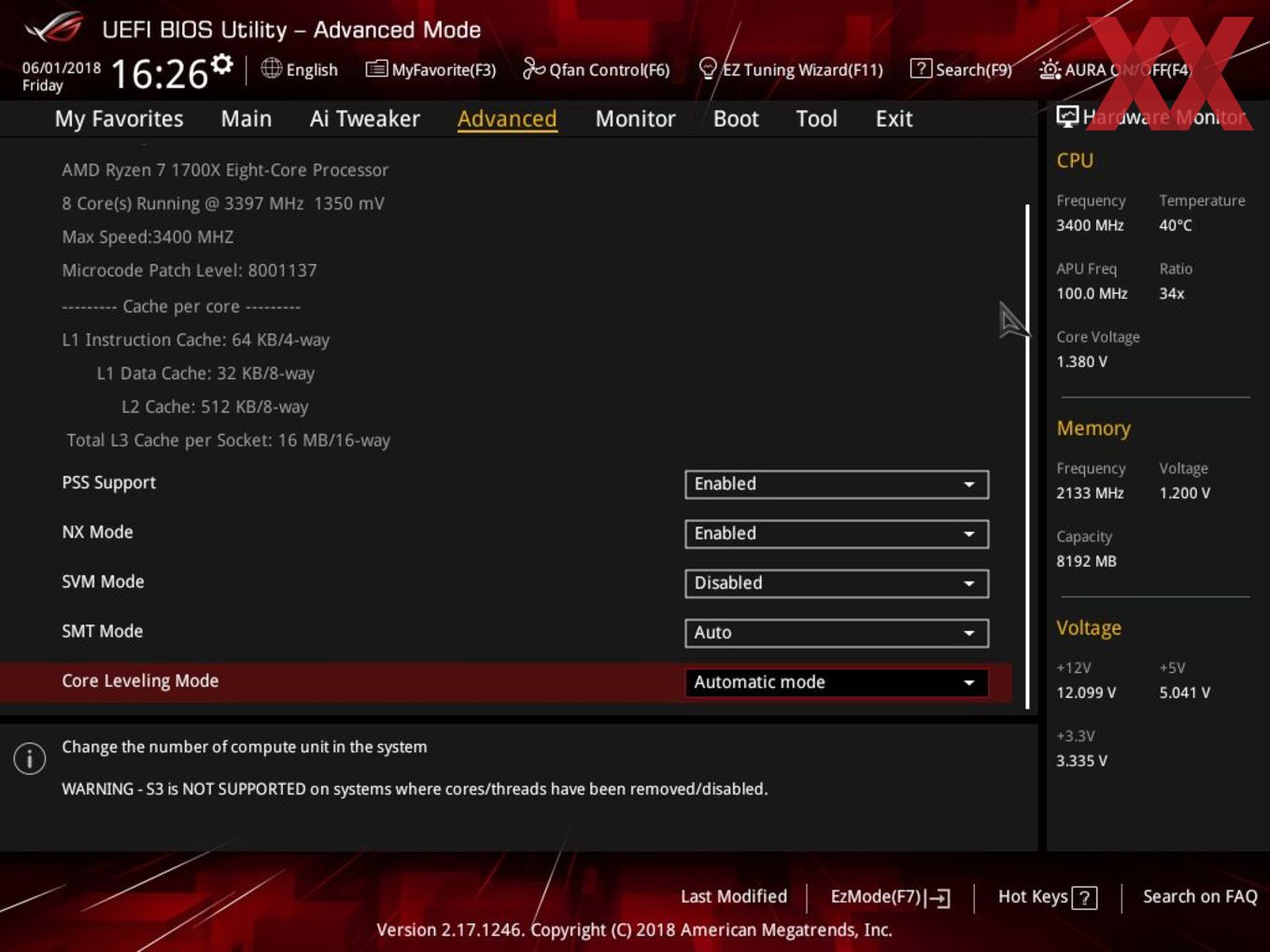The image size is (1270, 952).
Task: Click +5V value 5.041 V
Action: click(x=1185, y=693)
